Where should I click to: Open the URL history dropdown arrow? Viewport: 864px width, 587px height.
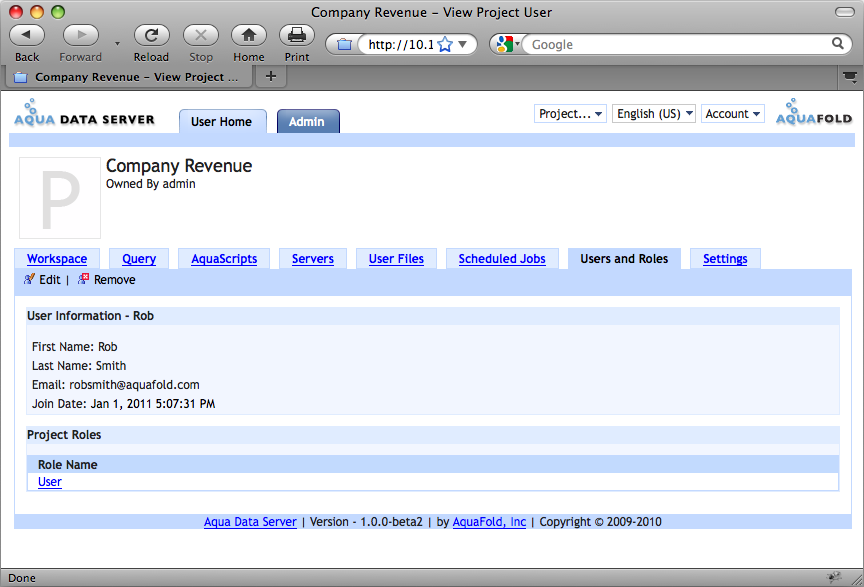pyautogui.click(x=463, y=44)
